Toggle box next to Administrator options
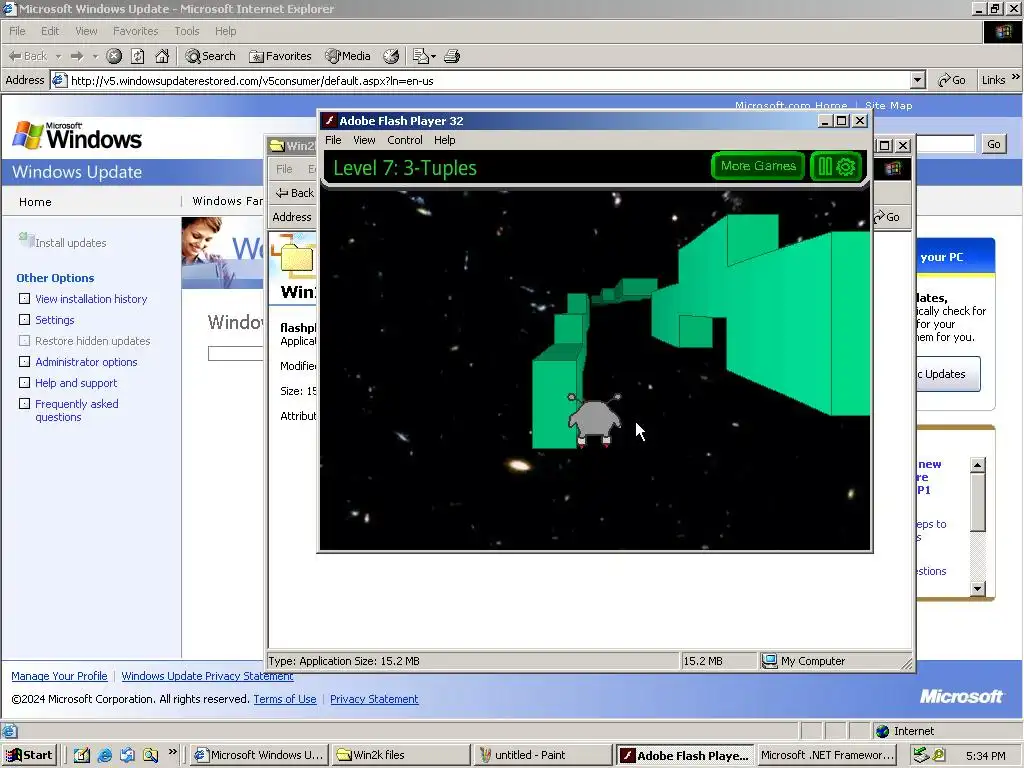Image resolution: width=1024 pixels, height=768 pixels. point(24,361)
